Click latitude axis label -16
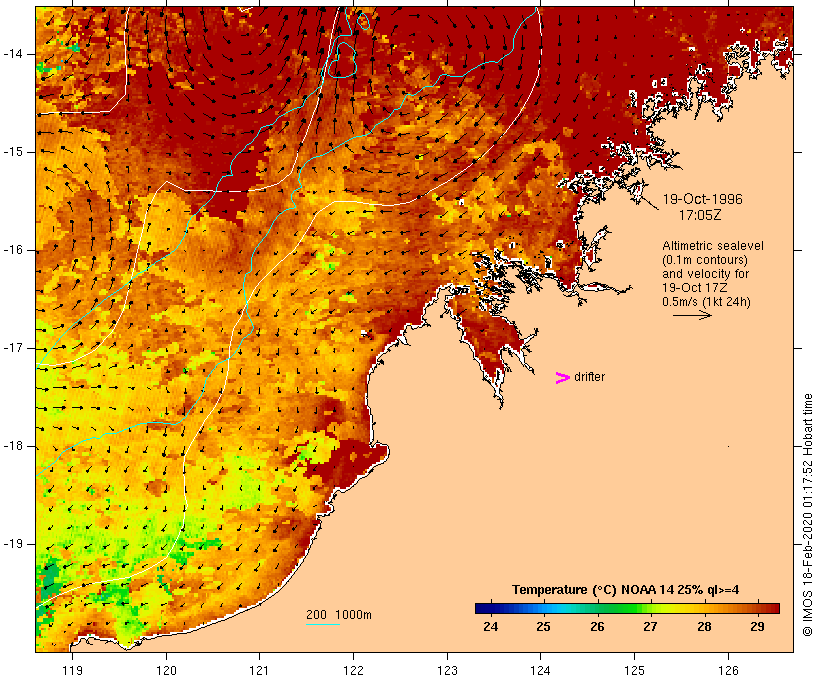This screenshot has height=680, width=820. tap(13, 250)
